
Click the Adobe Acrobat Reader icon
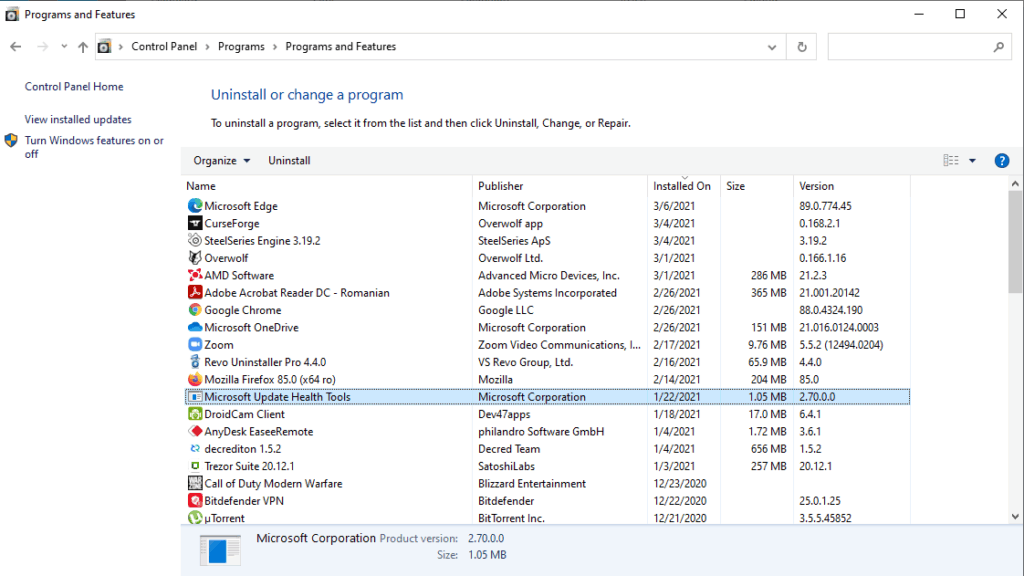pos(195,293)
